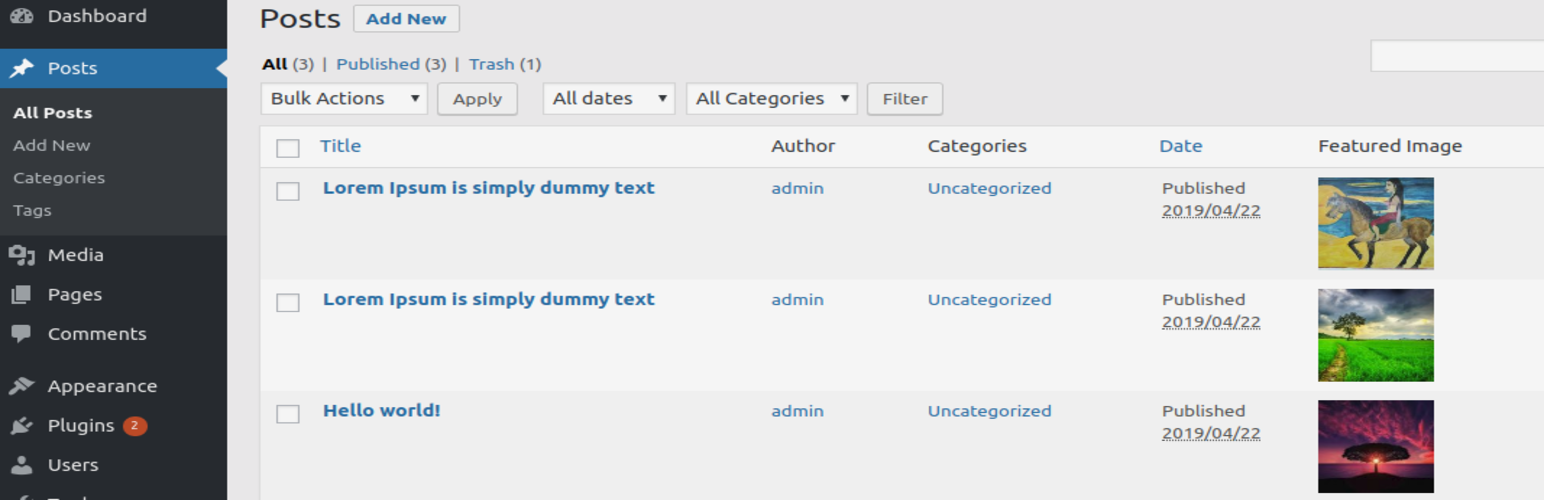Viewport: 1544px width, 500px height.
Task: Switch to the Trash posts view
Action: tap(491, 64)
